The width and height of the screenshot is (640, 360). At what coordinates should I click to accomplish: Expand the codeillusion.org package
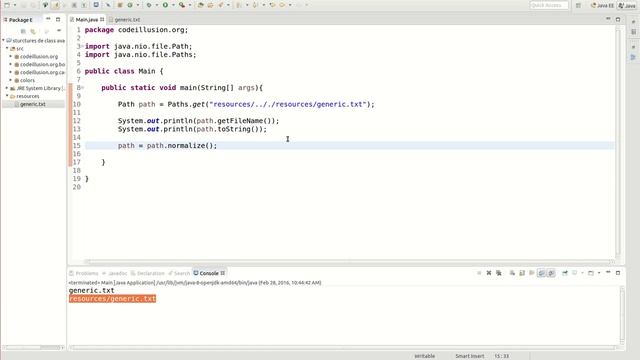pos(11,56)
